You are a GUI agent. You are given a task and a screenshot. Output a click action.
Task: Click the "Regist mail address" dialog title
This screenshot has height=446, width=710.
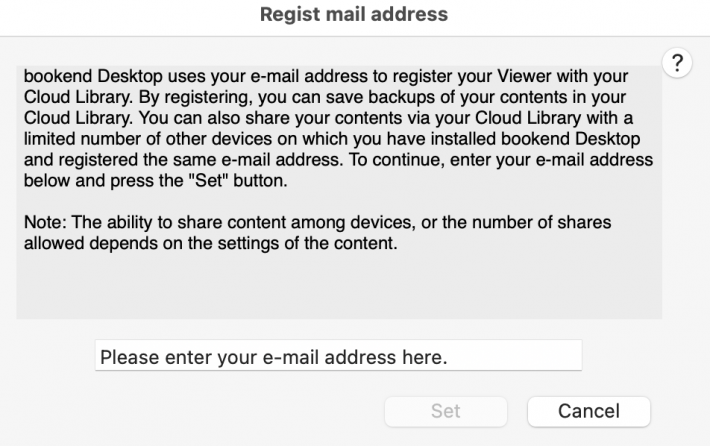(x=354, y=14)
